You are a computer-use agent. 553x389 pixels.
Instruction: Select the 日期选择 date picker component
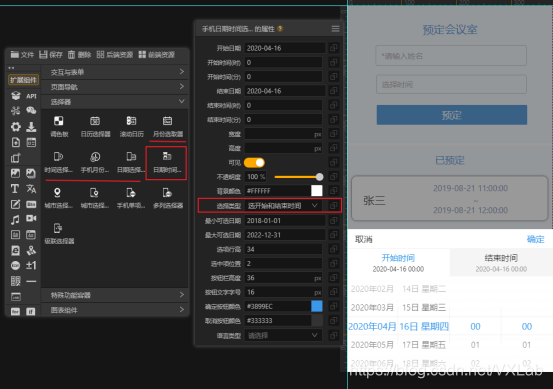click(x=131, y=162)
